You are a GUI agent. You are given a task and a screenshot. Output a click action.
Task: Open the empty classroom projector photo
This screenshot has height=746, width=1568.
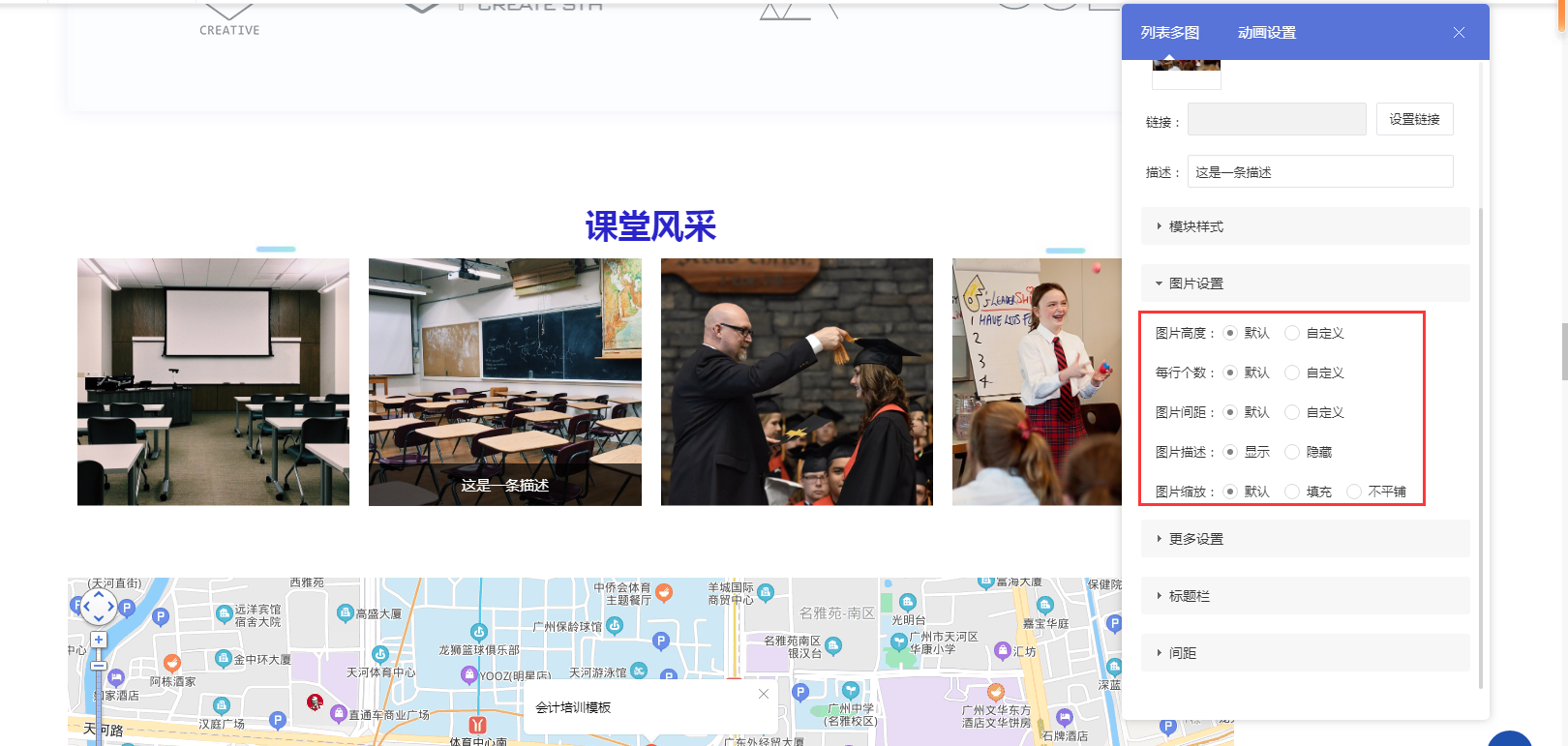point(213,381)
